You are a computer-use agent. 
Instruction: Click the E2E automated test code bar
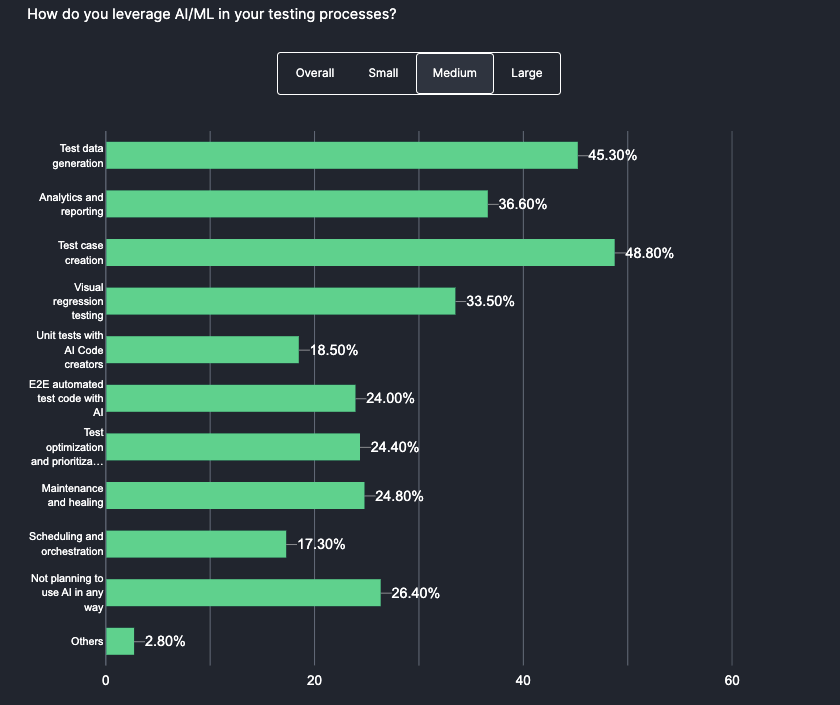click(x=230, y=398)
